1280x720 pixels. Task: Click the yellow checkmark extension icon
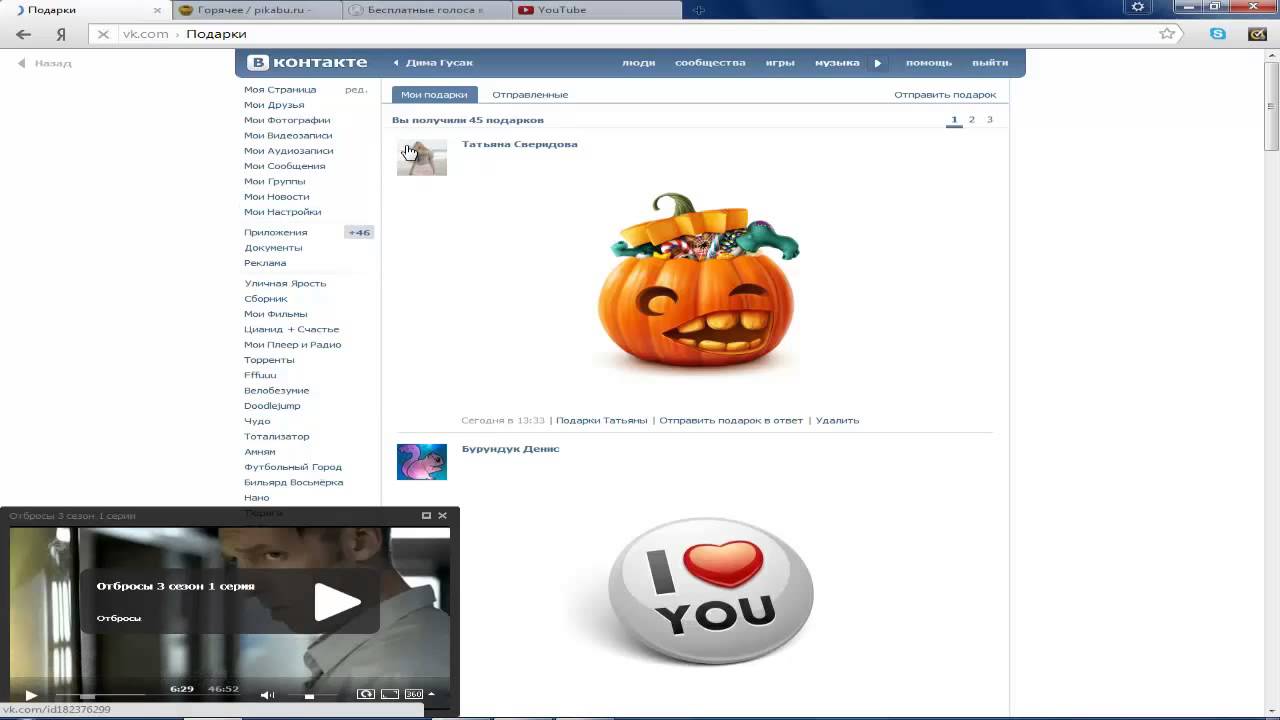[1258, 33]
